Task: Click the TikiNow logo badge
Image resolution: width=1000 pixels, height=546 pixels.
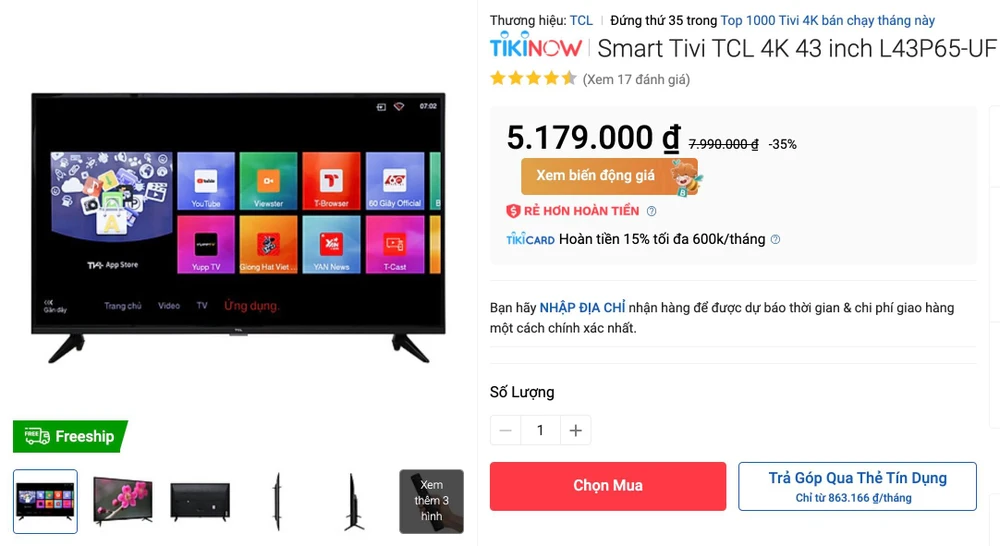Action: click(x=536, y=46)
